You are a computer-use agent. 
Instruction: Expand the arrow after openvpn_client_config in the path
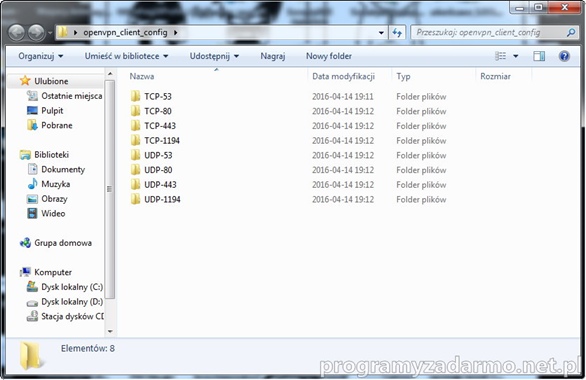coord(175,33)
